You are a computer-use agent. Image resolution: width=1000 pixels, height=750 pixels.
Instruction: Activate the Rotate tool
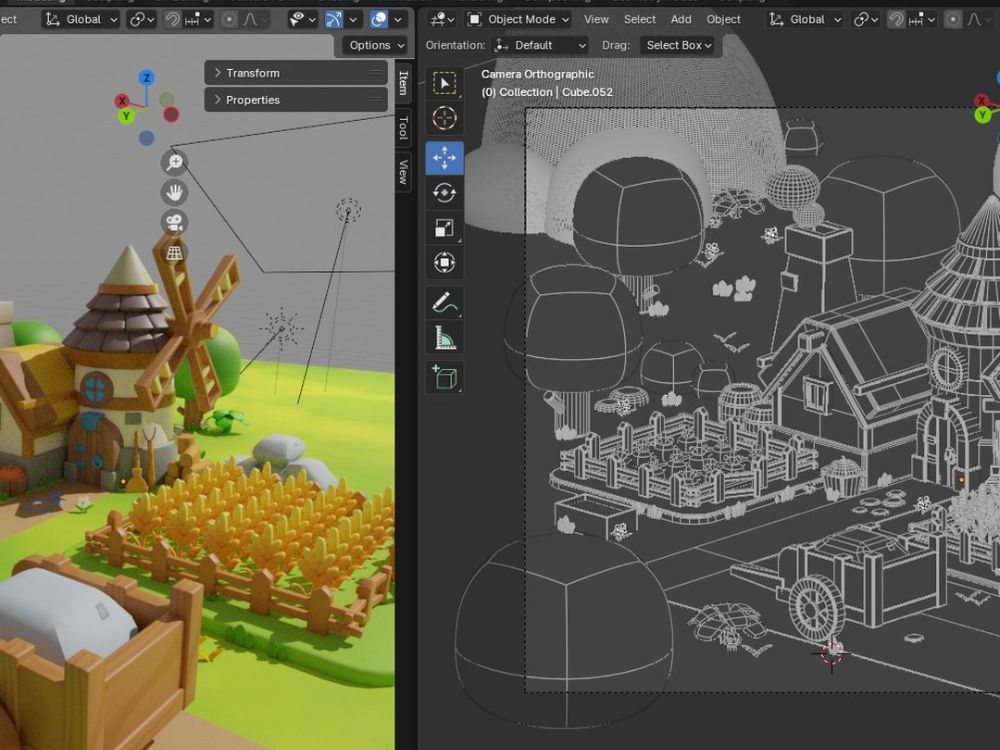tap(444, 192)
